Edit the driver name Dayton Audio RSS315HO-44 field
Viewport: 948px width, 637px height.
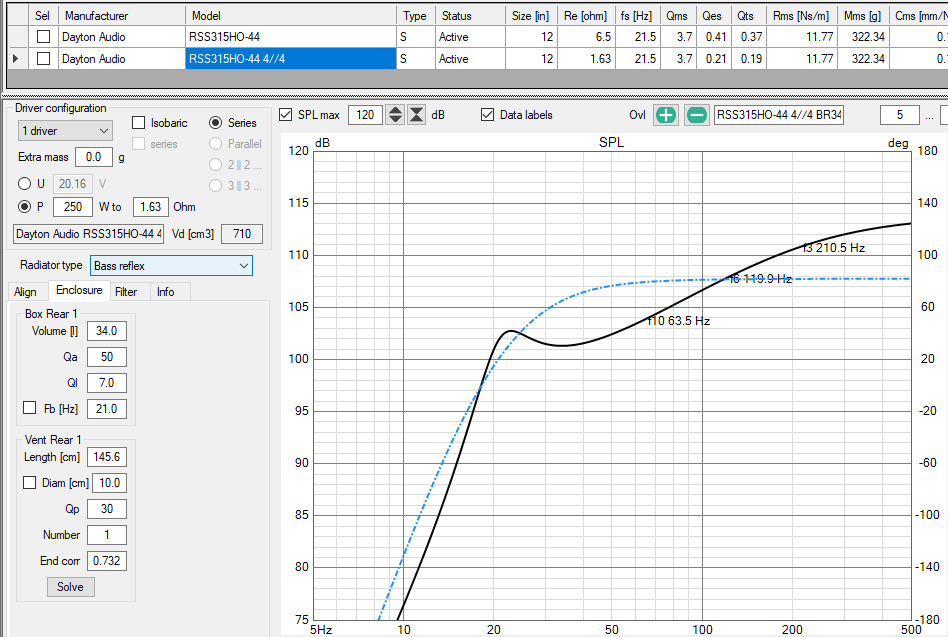pyautogui.click(x=88, y=234)
